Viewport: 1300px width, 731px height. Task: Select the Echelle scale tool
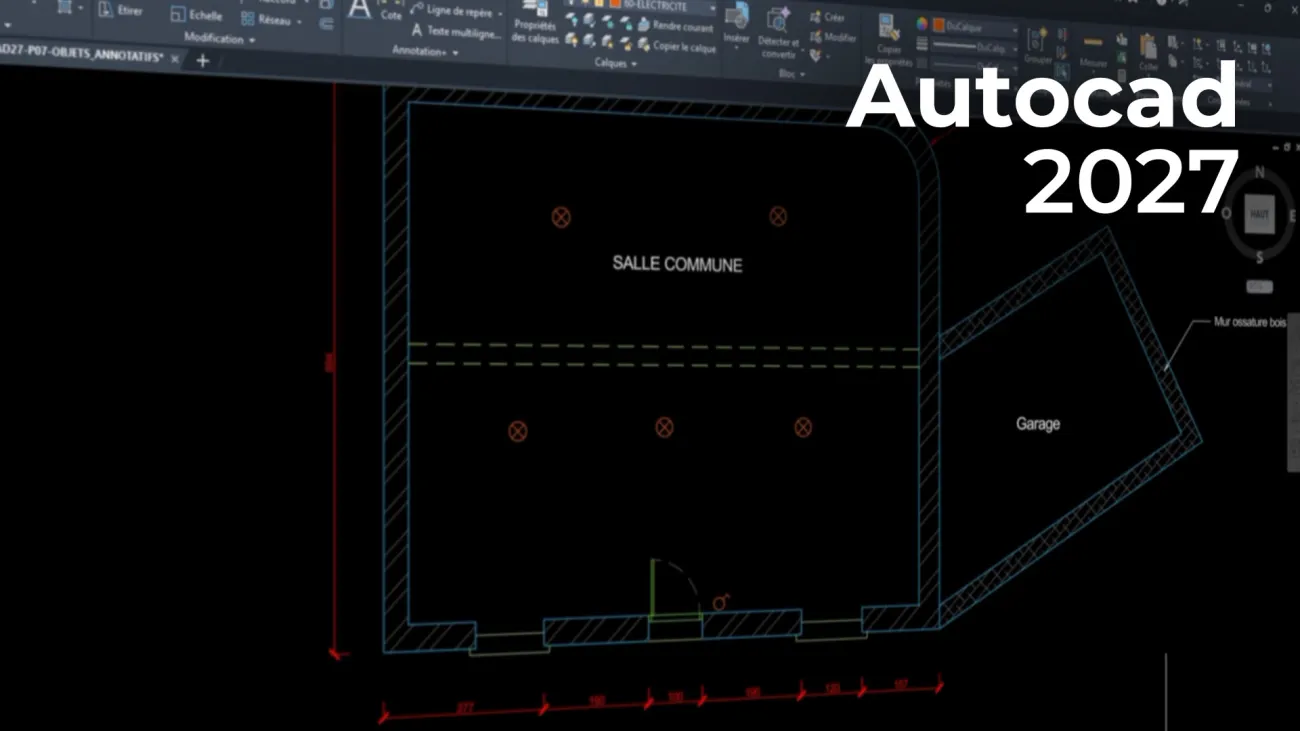pyautogui.click(x=195, y=14)
